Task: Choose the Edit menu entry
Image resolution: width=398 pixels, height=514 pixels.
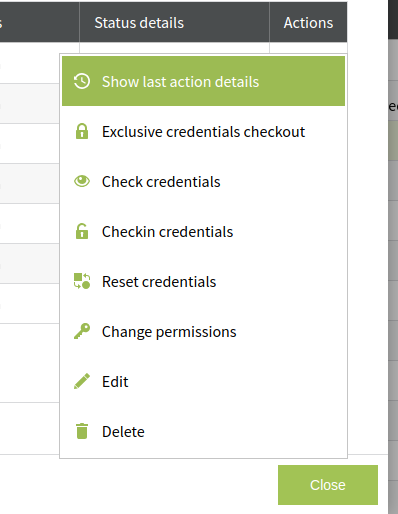Action: click(x=203, y=381)
